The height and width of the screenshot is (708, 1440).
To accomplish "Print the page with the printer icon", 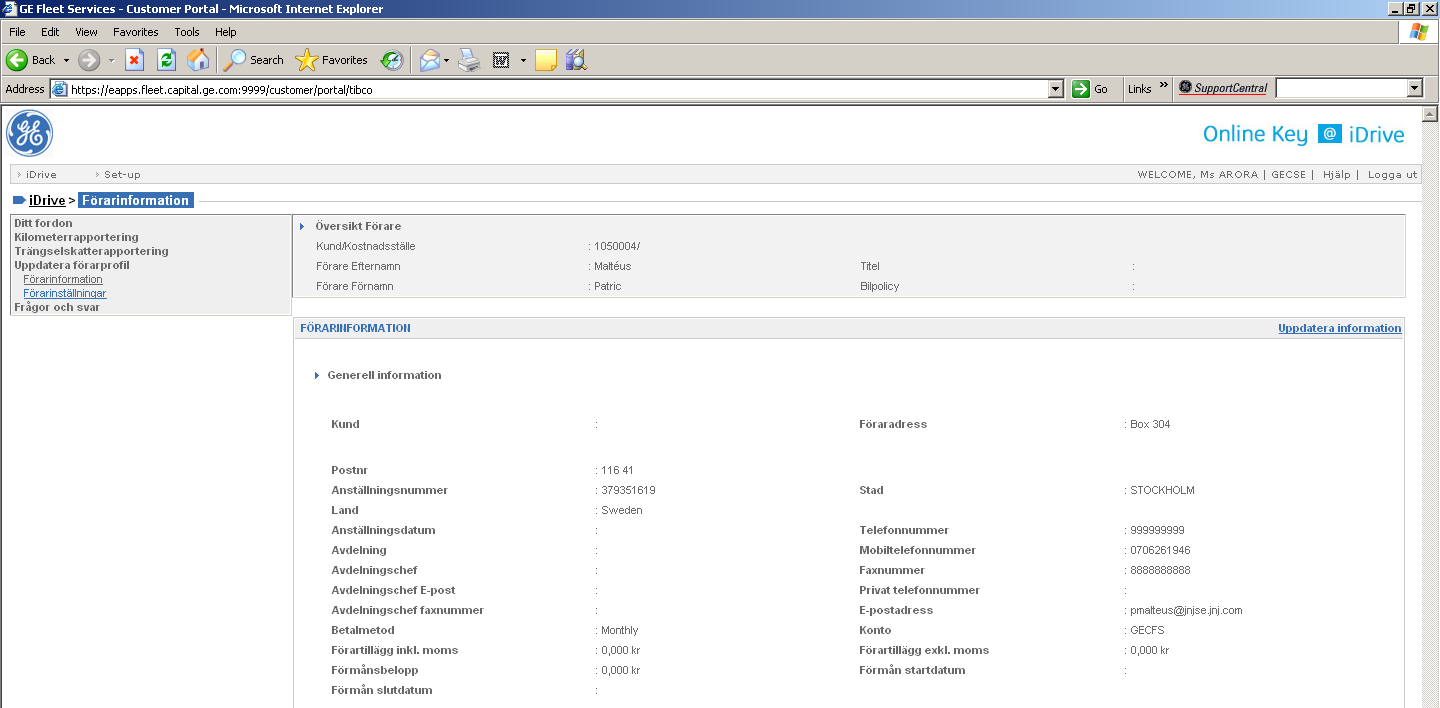I will (469, 60).
